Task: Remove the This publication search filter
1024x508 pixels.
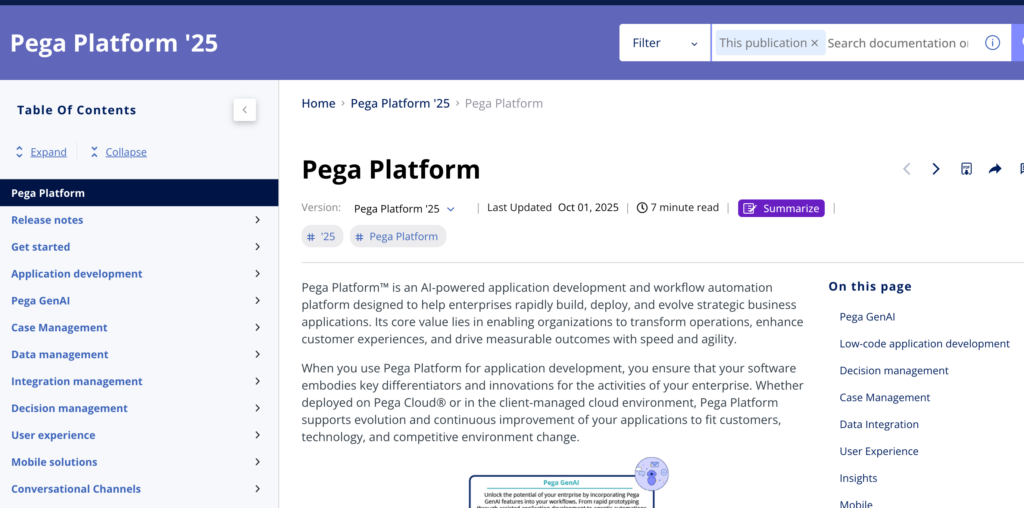Action: click(x=814, y=43)
